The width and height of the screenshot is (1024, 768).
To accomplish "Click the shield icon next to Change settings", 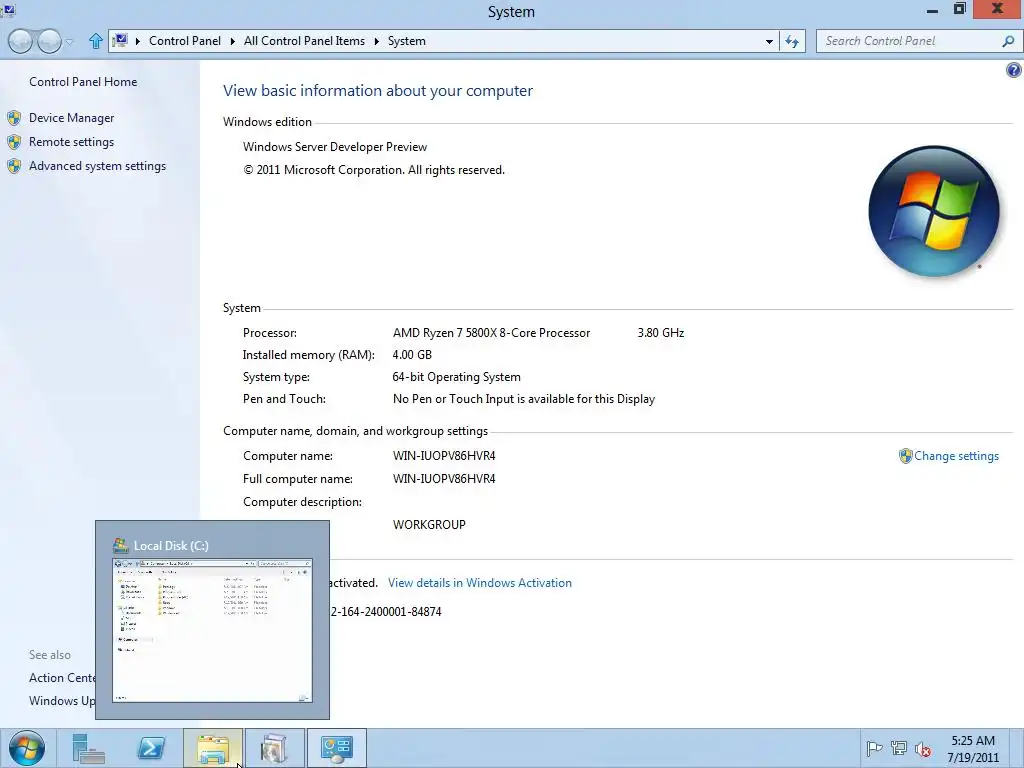I will click(905, 456).
